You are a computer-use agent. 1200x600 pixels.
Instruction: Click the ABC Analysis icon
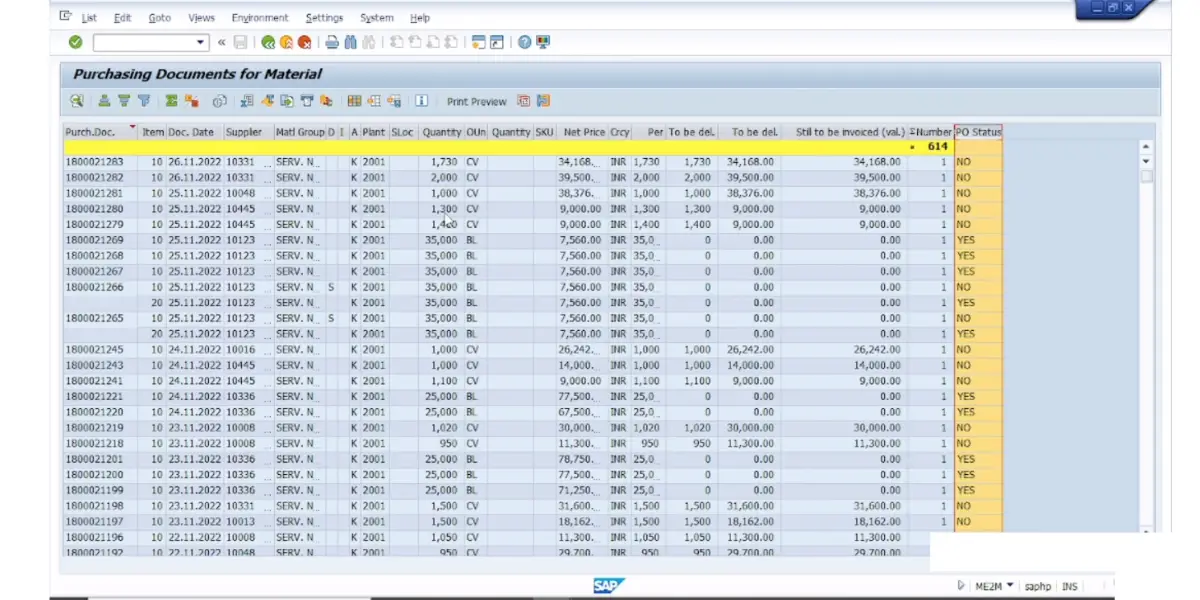(x=326, y=101)
